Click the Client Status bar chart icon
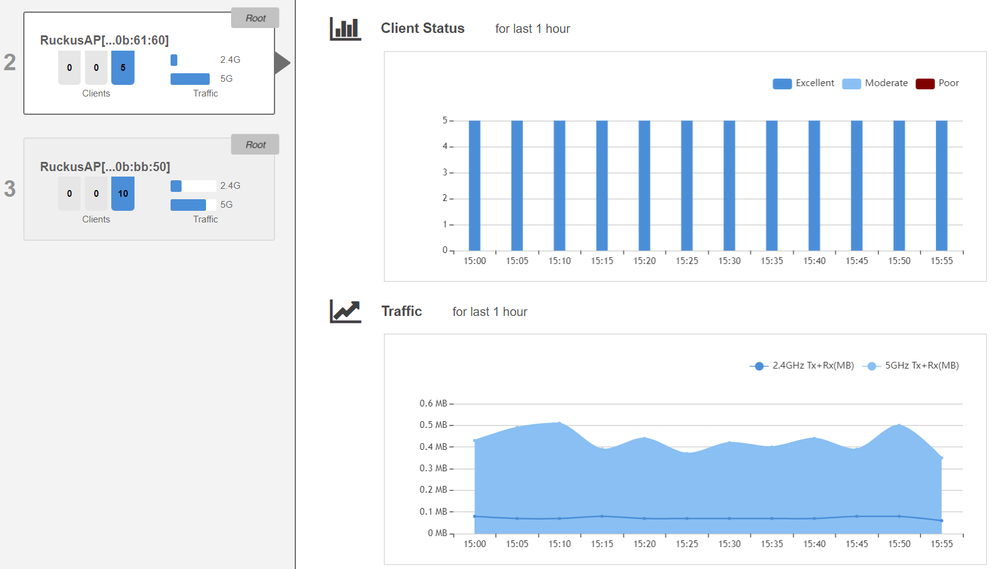 click(345, 29)
